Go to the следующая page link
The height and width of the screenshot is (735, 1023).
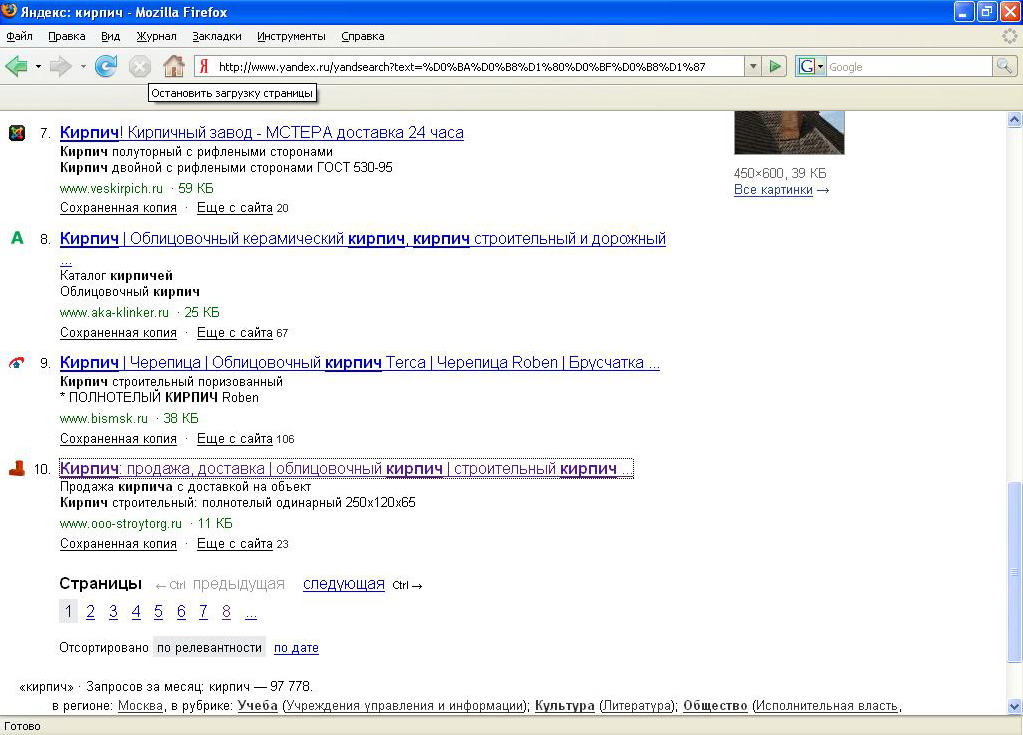coord(344,584)
